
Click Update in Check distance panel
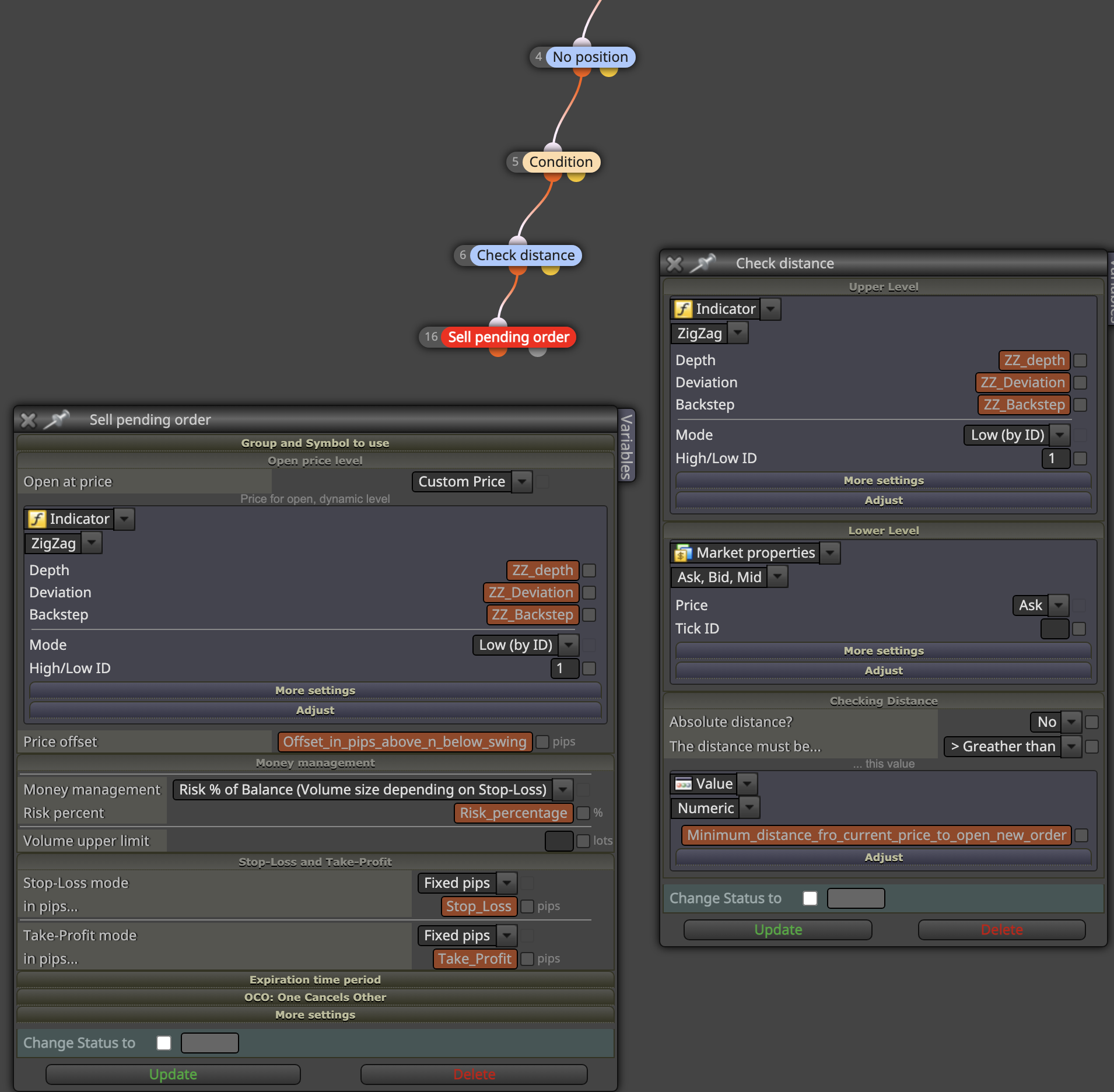click(x=778, y=929)
